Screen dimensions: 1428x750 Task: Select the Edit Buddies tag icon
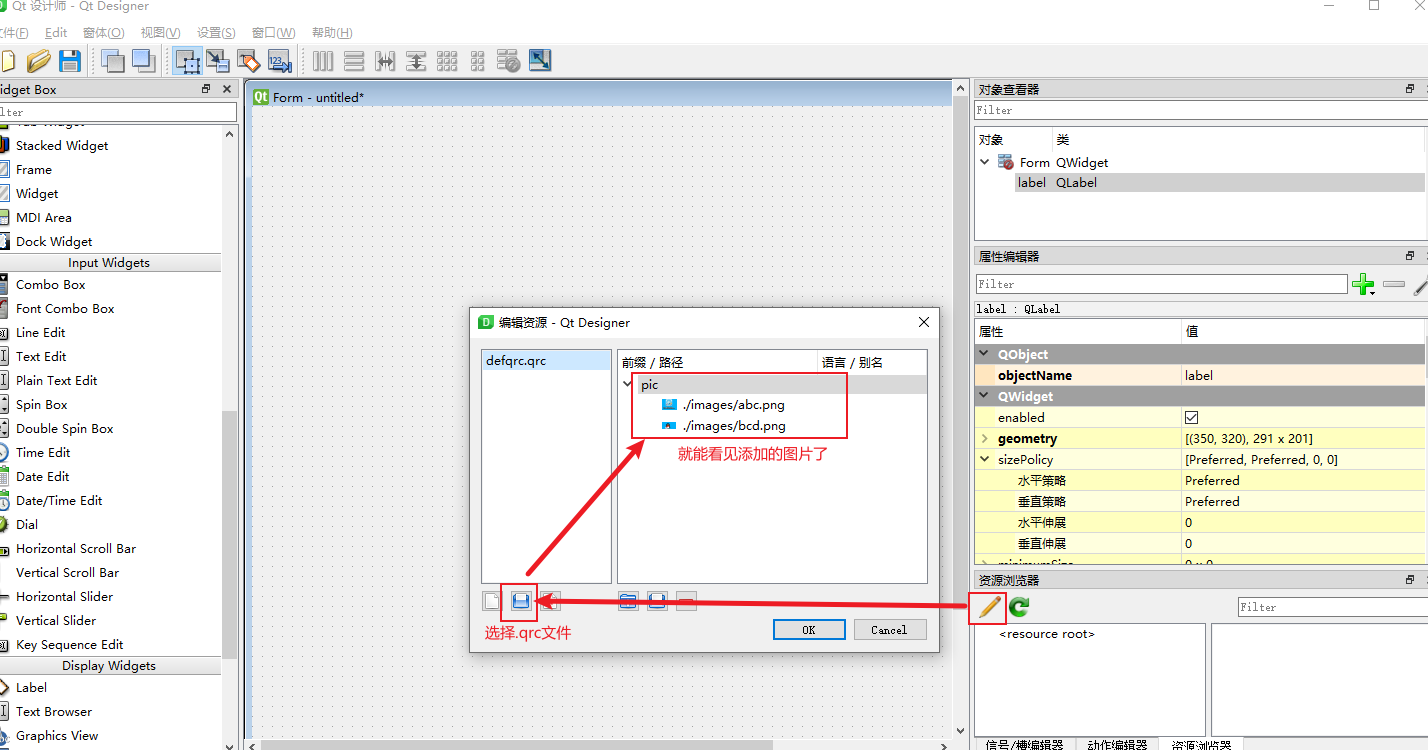[250, 60]
